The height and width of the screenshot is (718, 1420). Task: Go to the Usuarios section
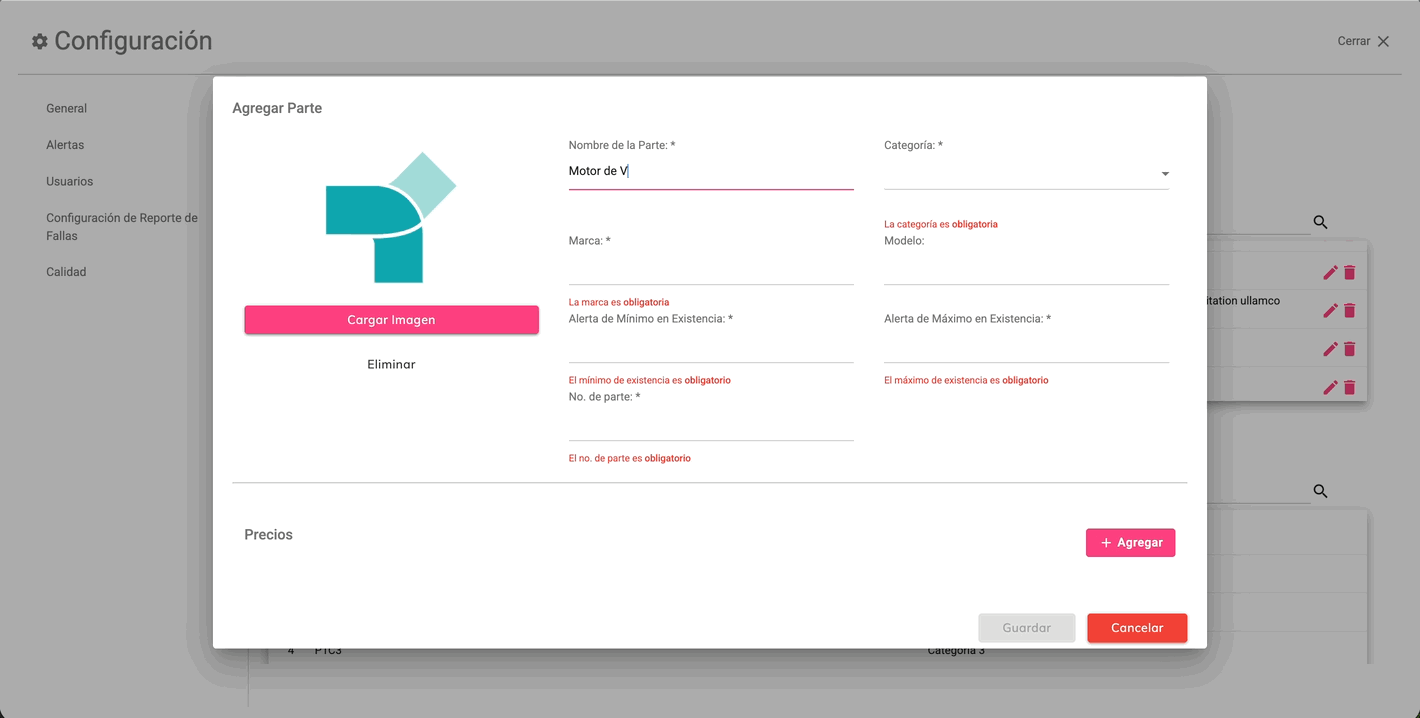tap(69, 181)
